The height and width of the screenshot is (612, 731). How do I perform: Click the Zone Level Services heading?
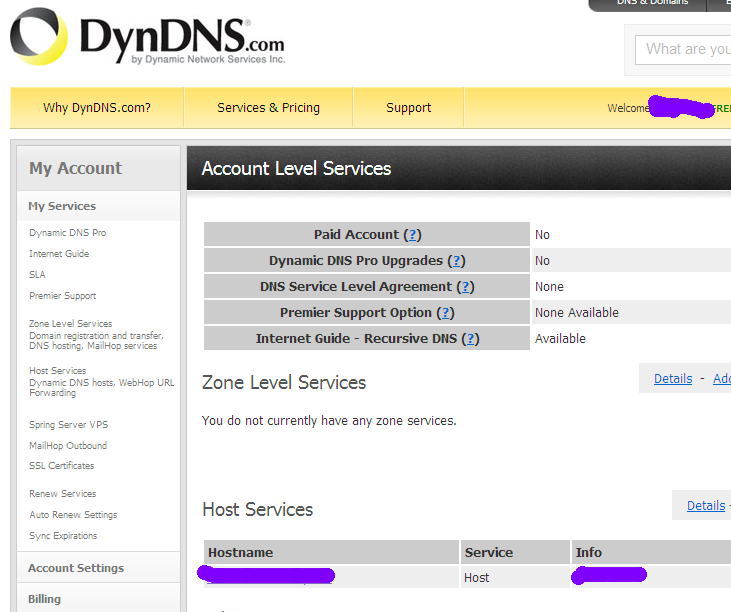[284, 383]
